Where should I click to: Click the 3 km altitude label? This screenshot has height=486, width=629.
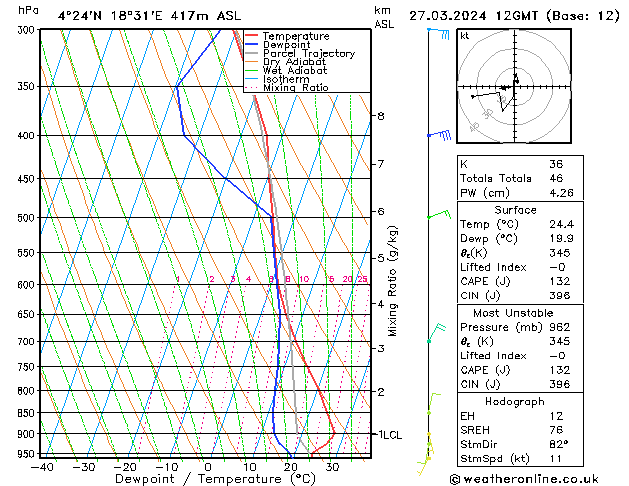(x=381, y=348)
